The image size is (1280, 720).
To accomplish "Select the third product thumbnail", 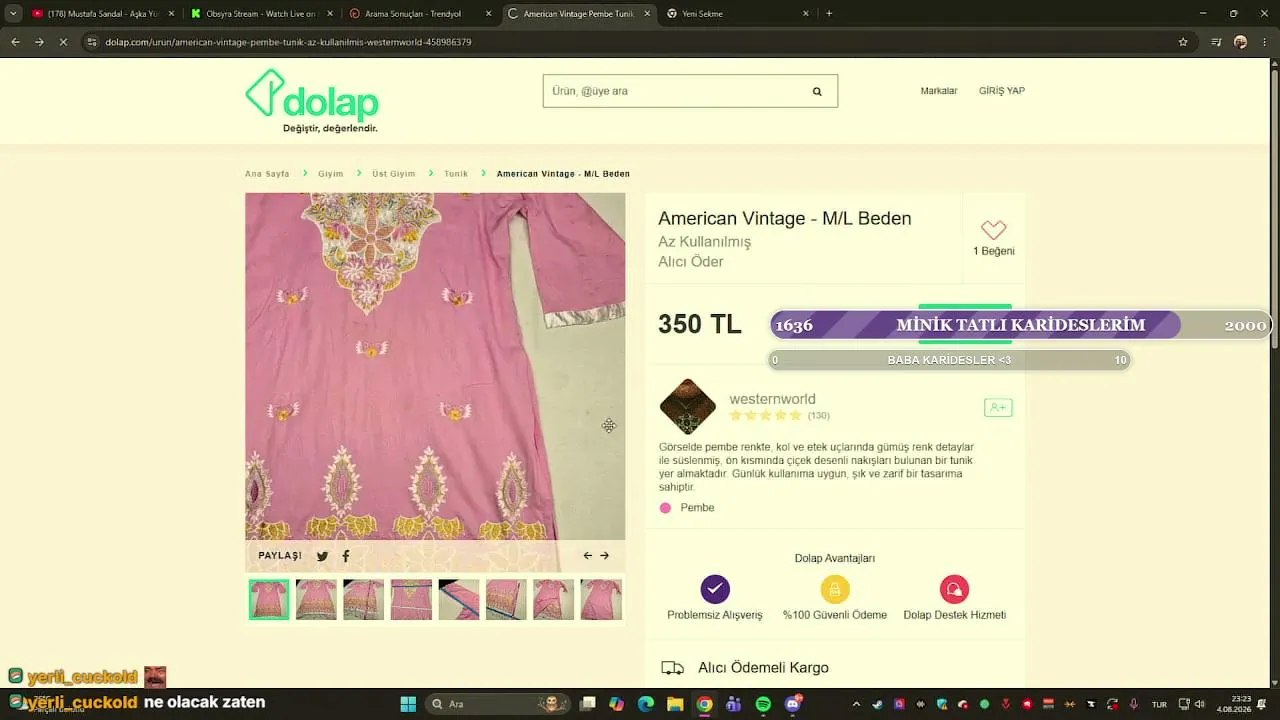I will click(x=364, y=599).
